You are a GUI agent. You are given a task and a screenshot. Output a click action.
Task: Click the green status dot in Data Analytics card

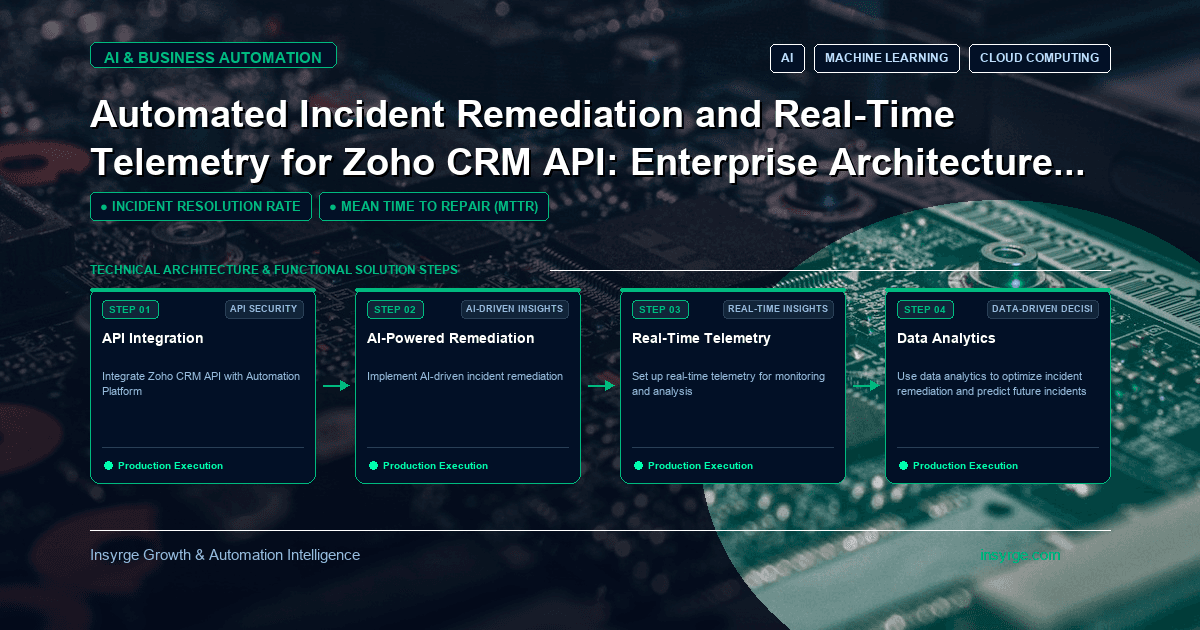[x=903, y=466]
